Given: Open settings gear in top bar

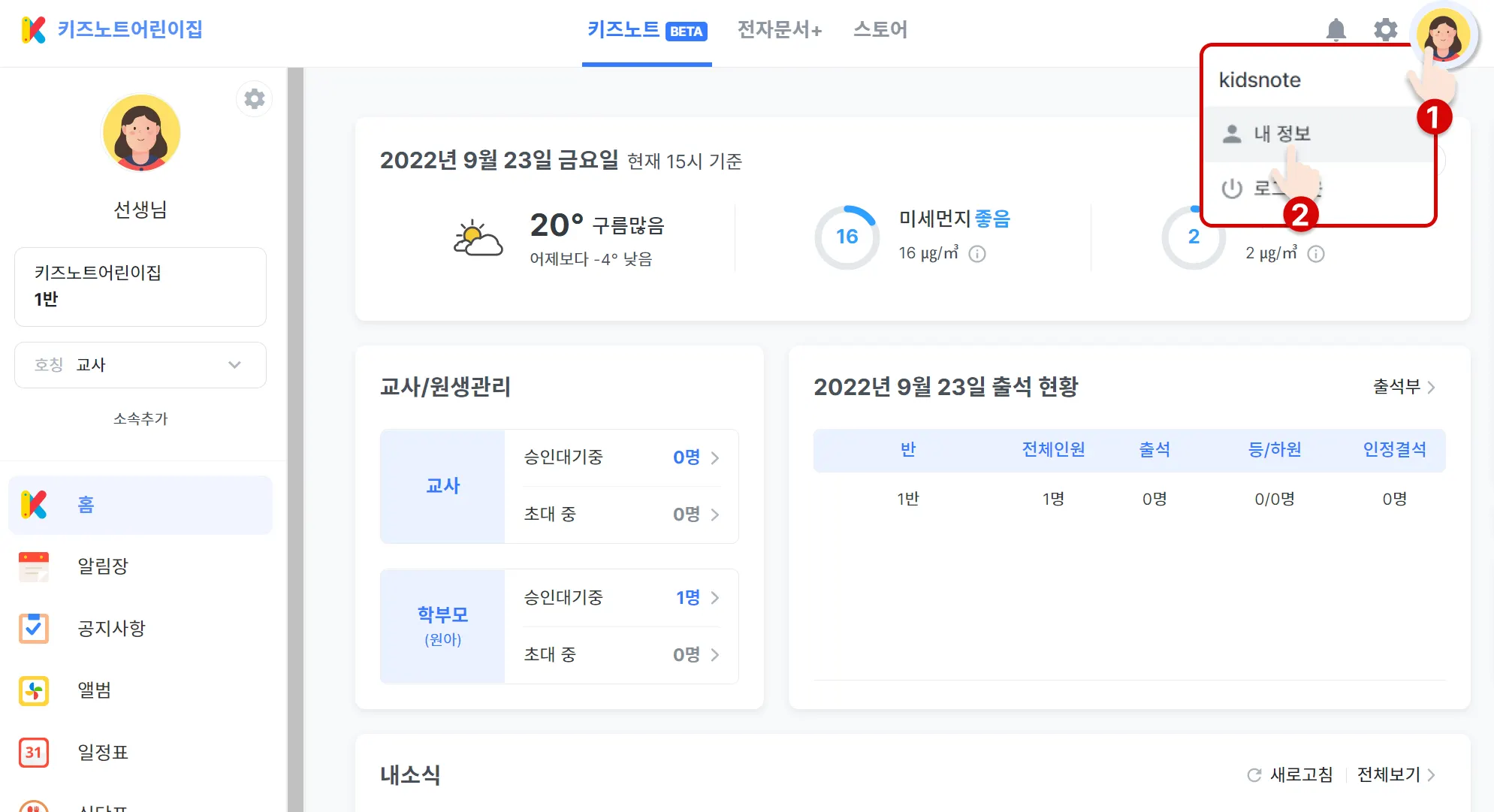Looking at the screenshot, I should [1385, 30].
